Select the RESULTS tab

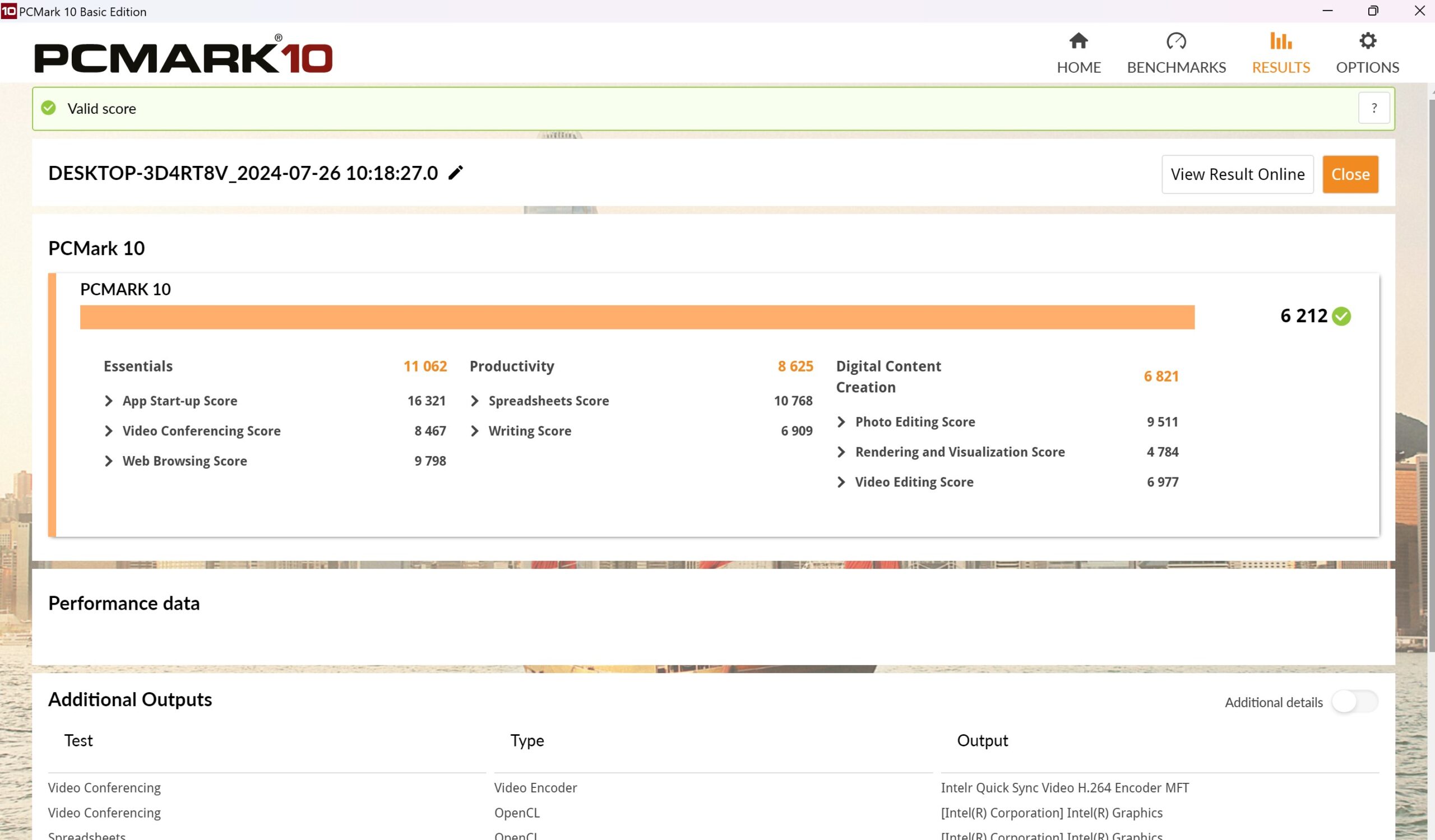(1281, 54)
